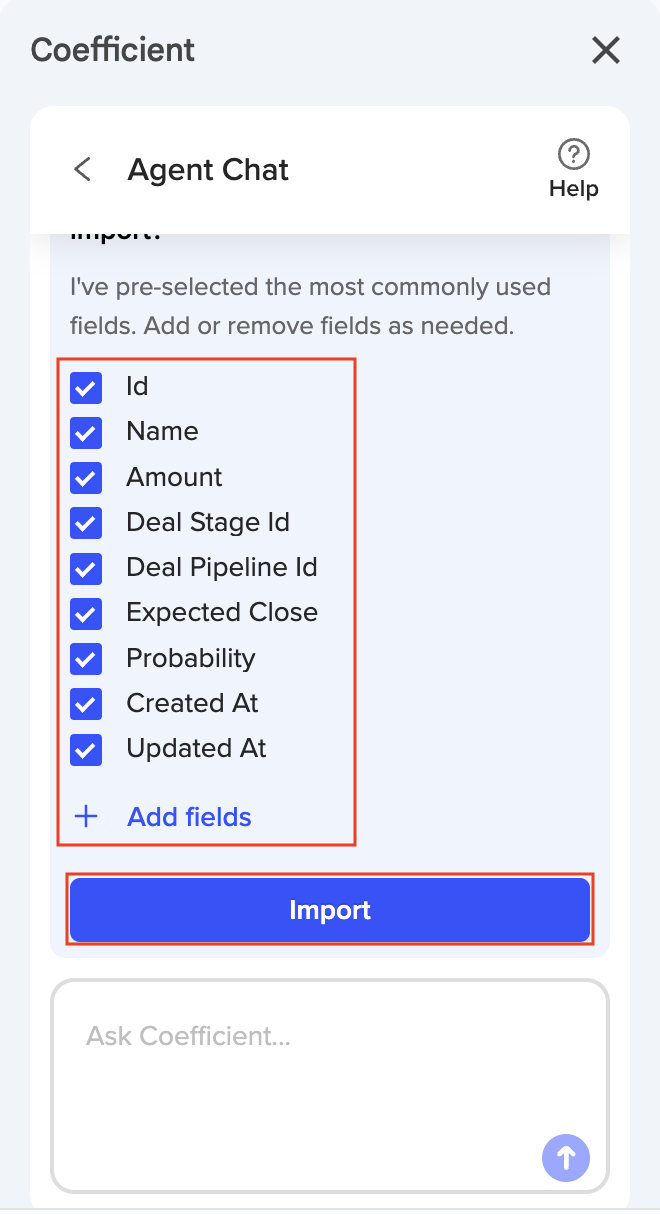Uncheck the Created At checkbox
660x1214 pixels.
click(x=86, y=704)
